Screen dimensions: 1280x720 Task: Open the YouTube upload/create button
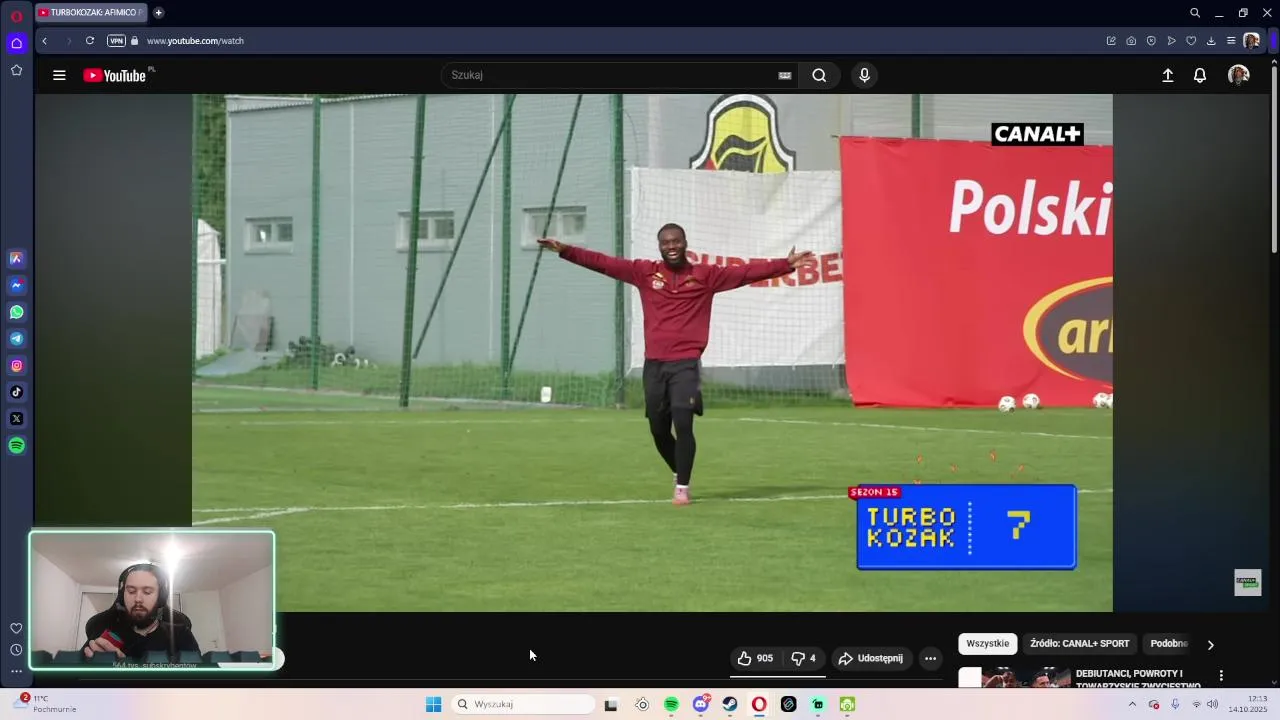1167,75
